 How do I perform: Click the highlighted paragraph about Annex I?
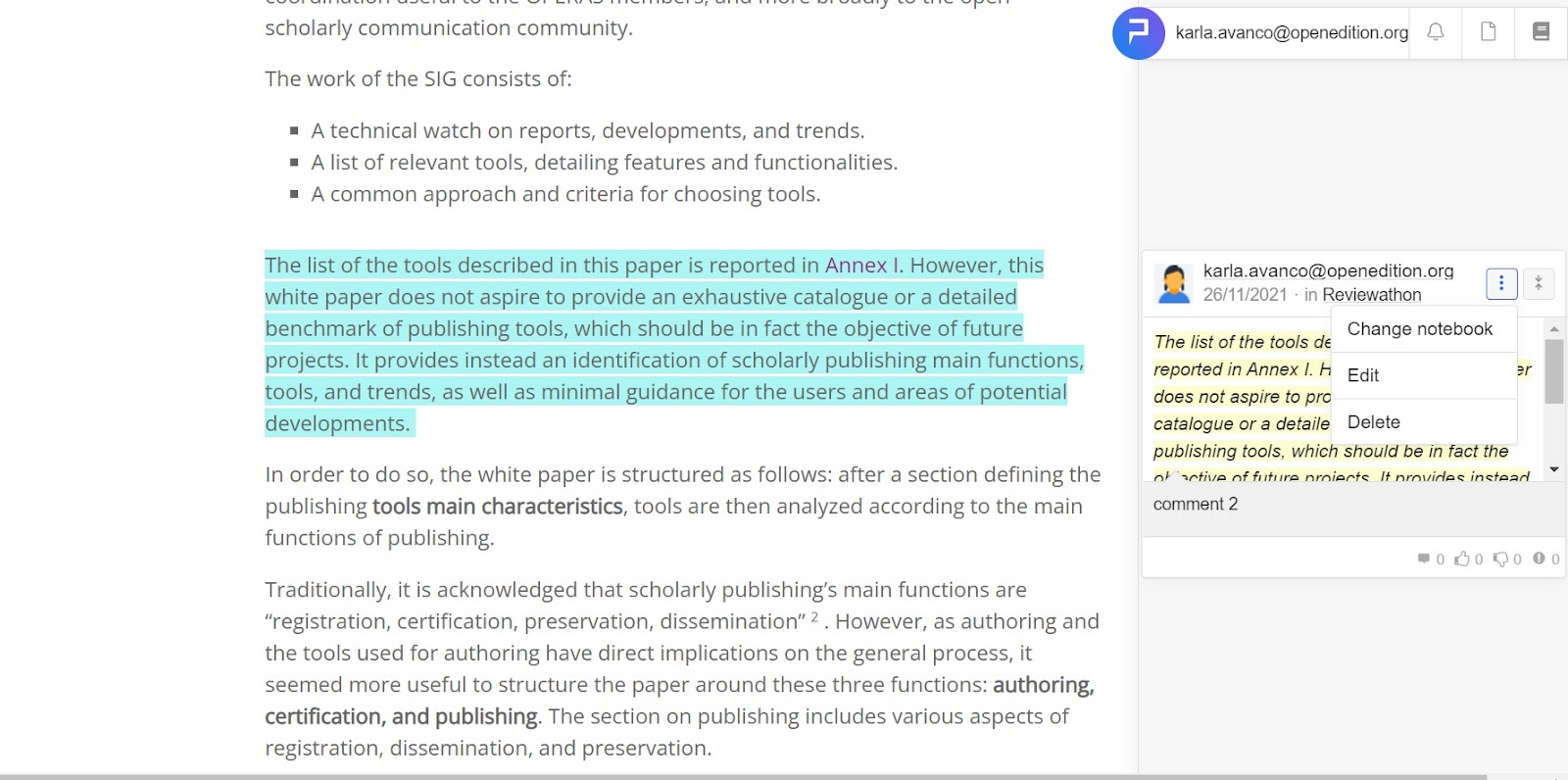pyautogui.click(x=674, y=344)
